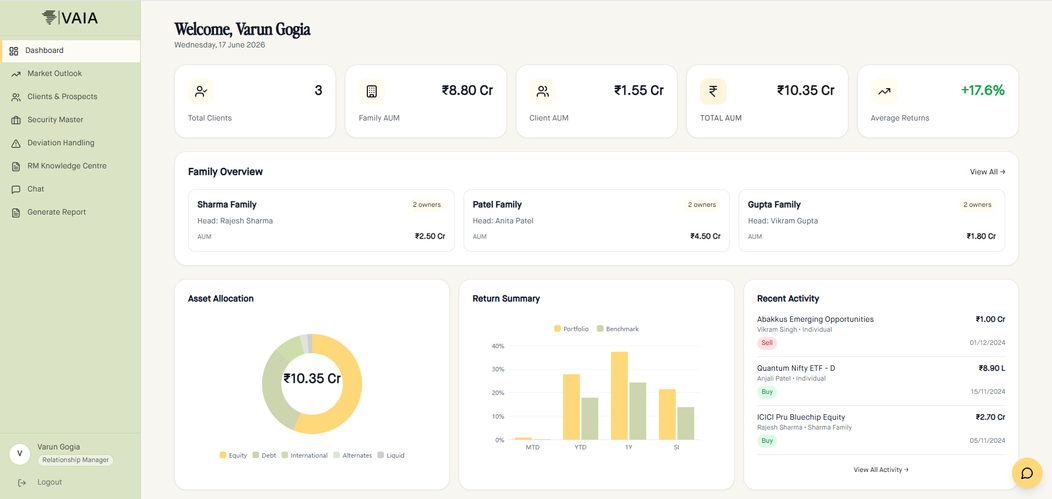The height and width of the screenshot is (499, 1052).
Task: Click View All in Family Overview
Action: click(987, 172)
